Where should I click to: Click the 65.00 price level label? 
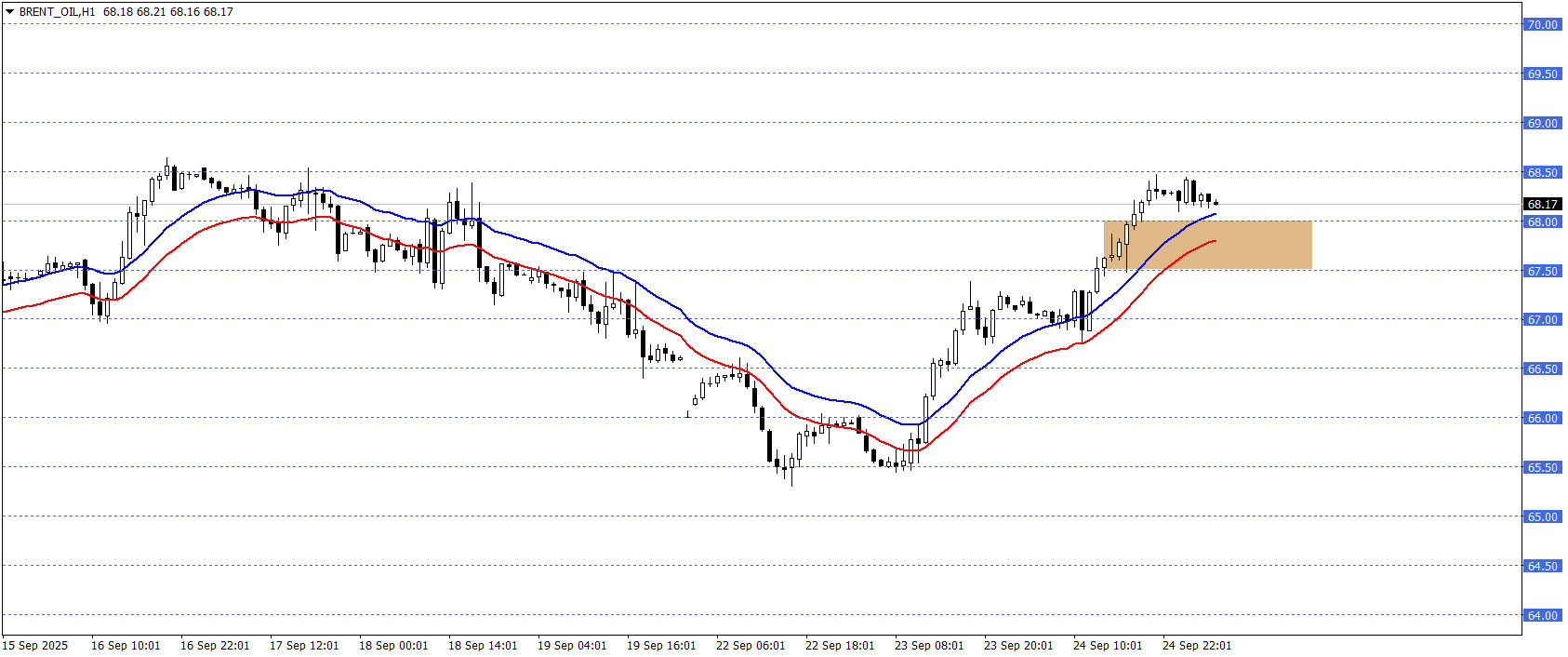click(1542, 516)
